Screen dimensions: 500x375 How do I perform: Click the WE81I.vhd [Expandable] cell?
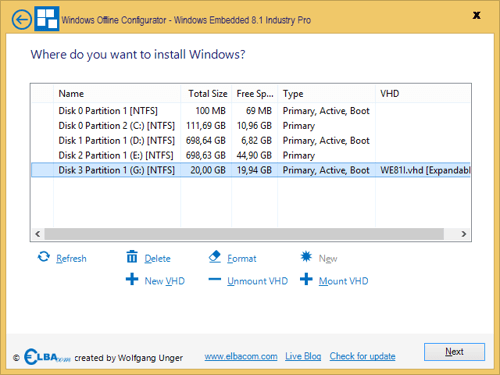425,170
